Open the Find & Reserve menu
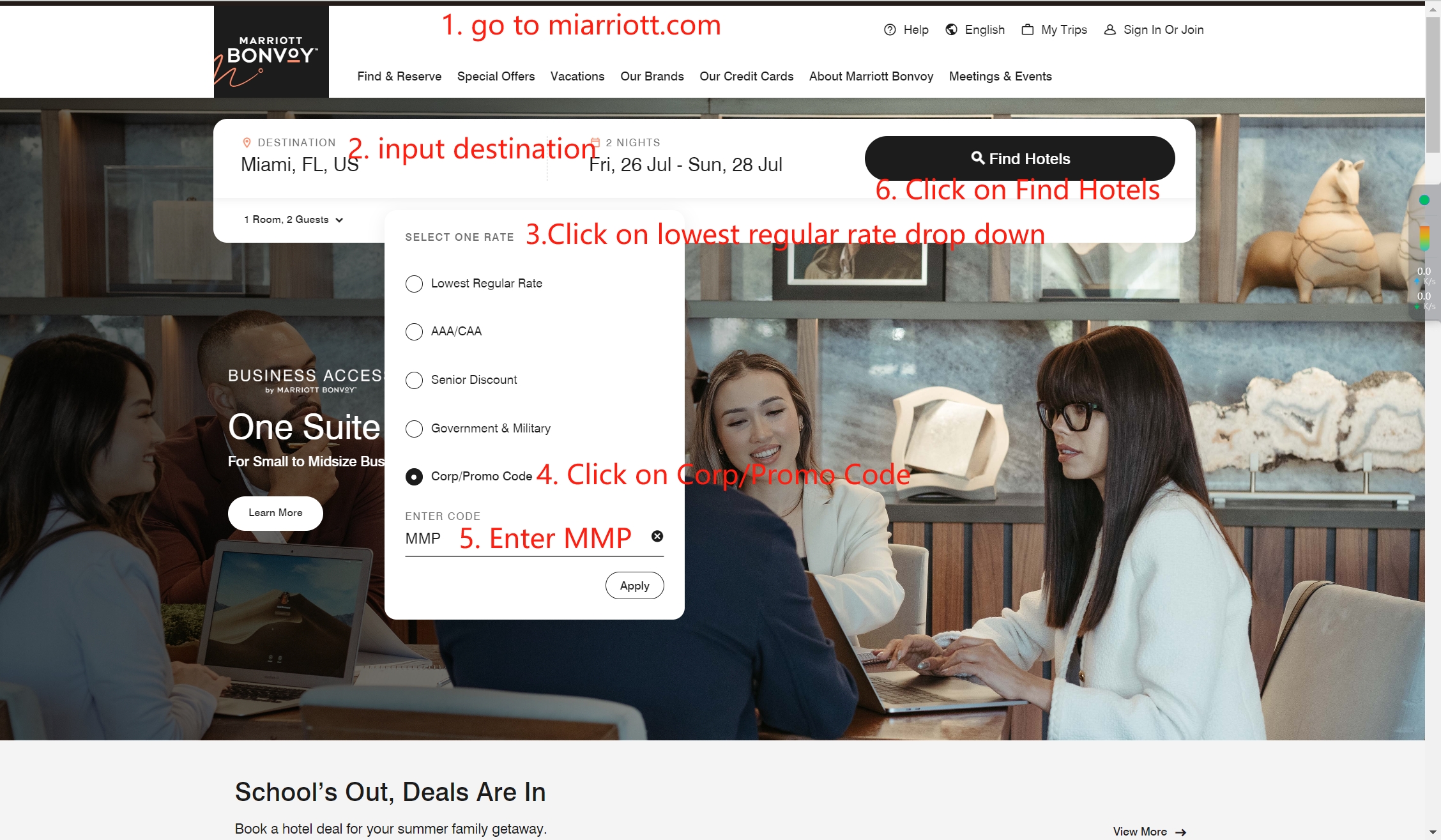The image size is (1441, 840). click(x=399, y=76)
